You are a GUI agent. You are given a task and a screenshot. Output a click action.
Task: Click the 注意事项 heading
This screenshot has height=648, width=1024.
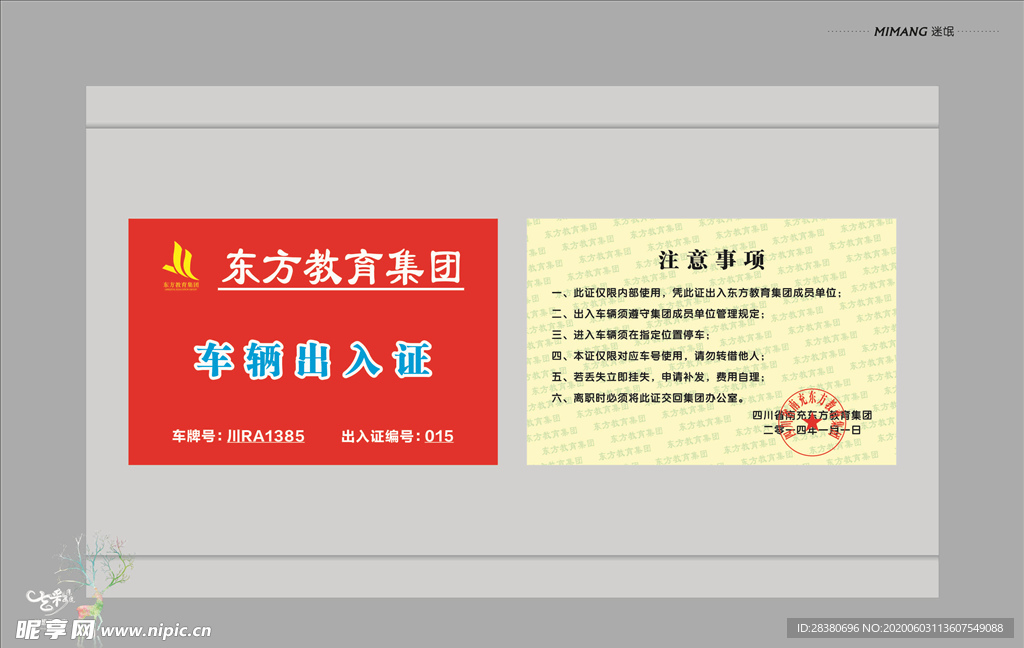click(x=711, y=260)
